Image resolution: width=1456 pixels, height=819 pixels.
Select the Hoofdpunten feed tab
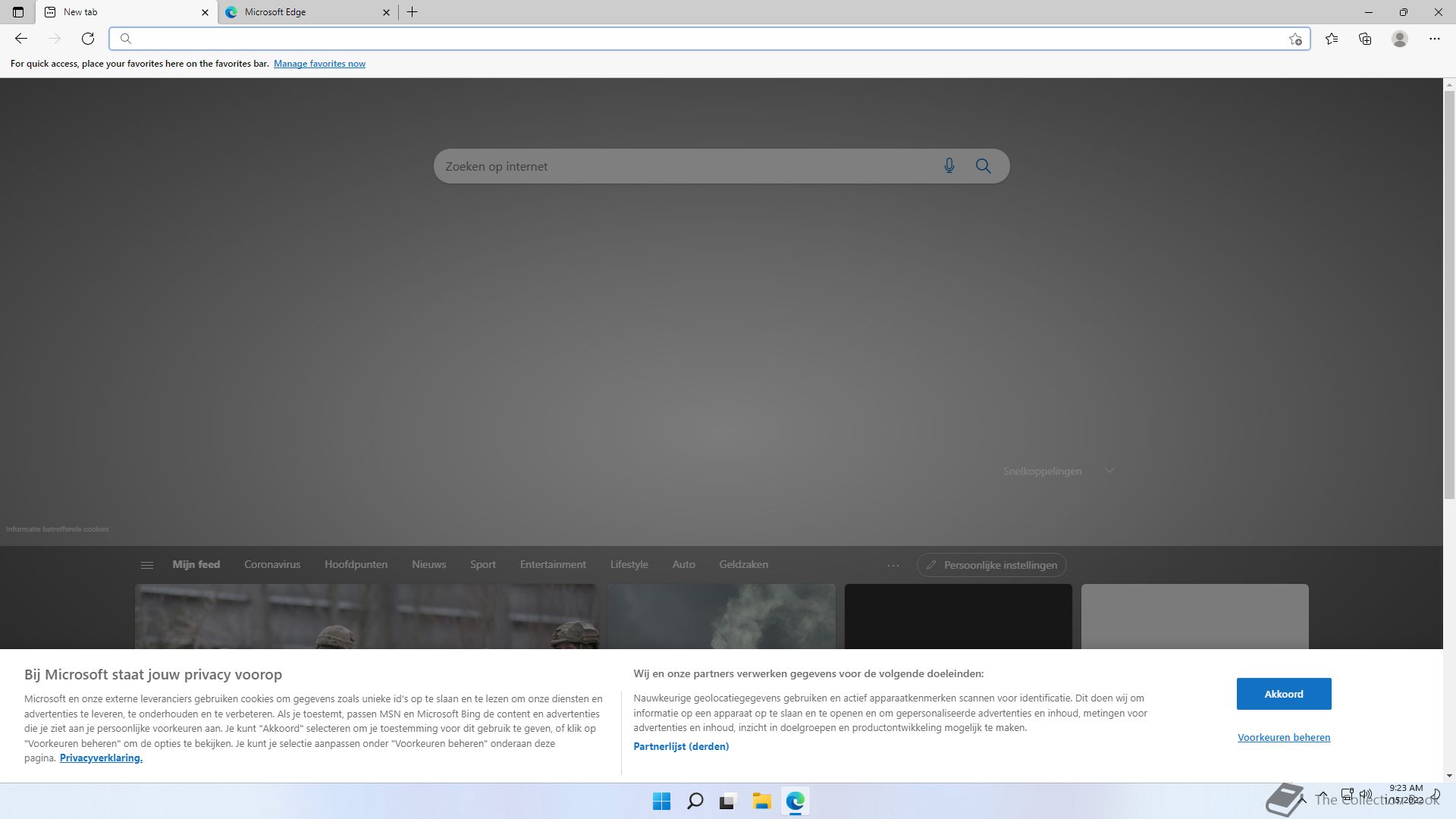point(356,564)
